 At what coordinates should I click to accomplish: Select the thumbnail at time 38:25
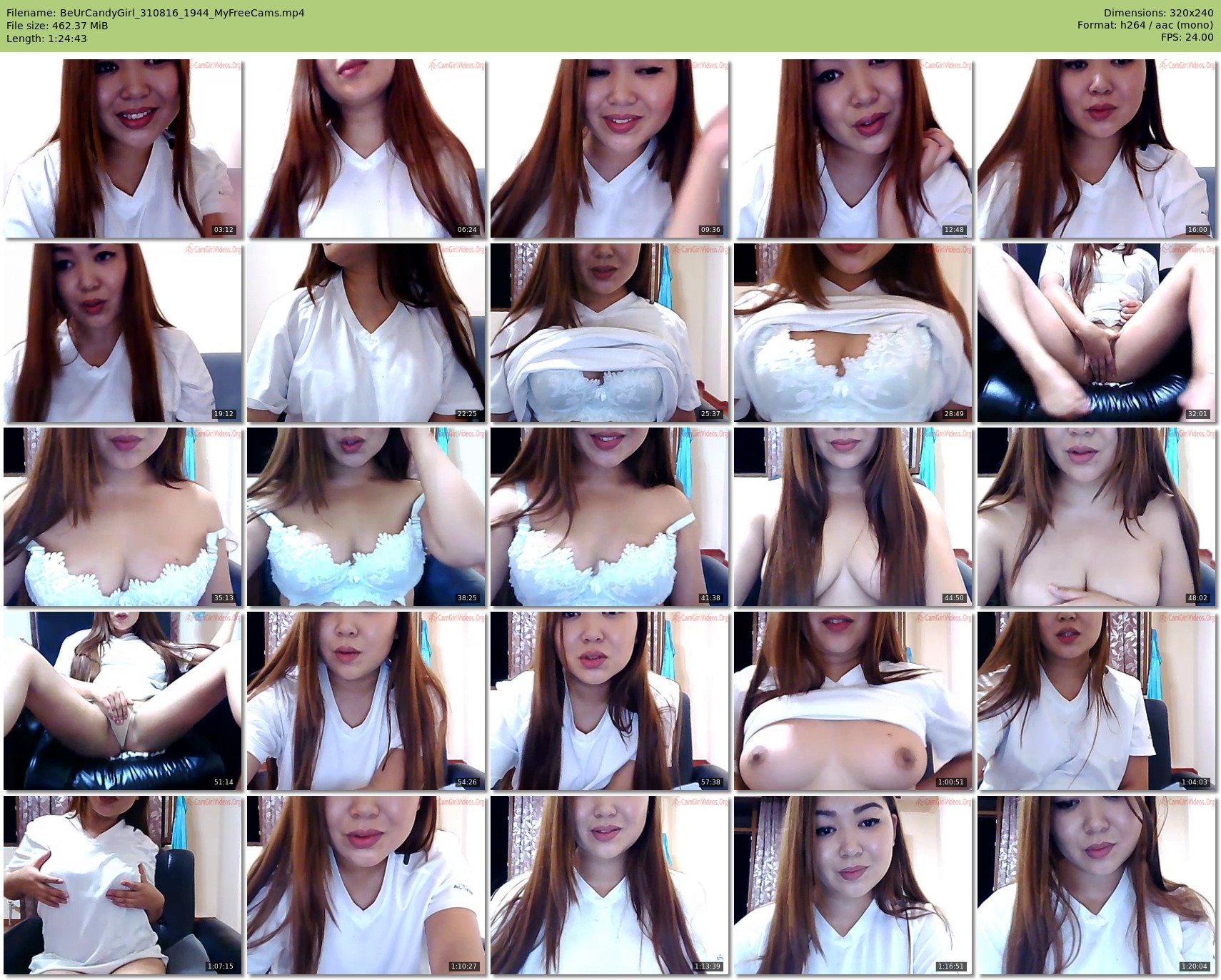click(366, 517)
